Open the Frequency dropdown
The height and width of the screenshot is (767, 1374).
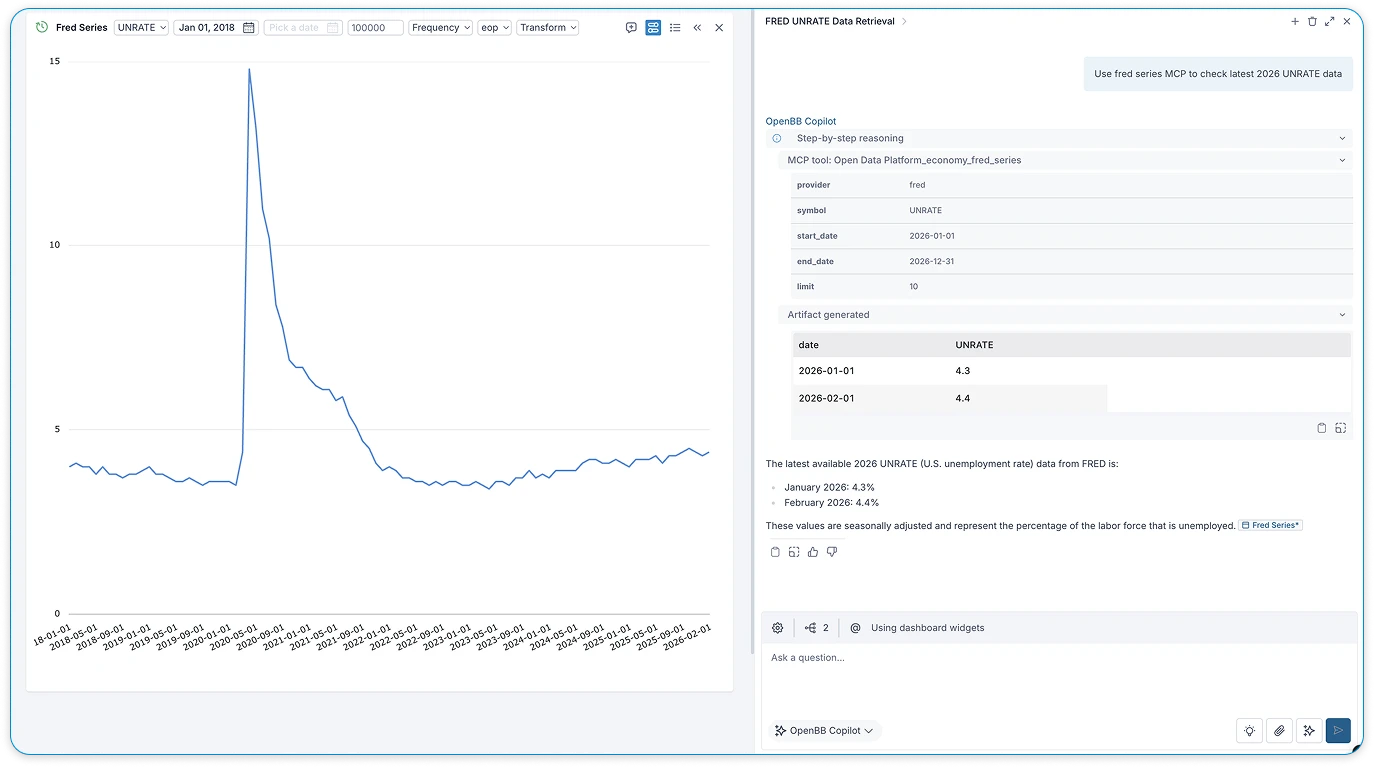point(440,27)
